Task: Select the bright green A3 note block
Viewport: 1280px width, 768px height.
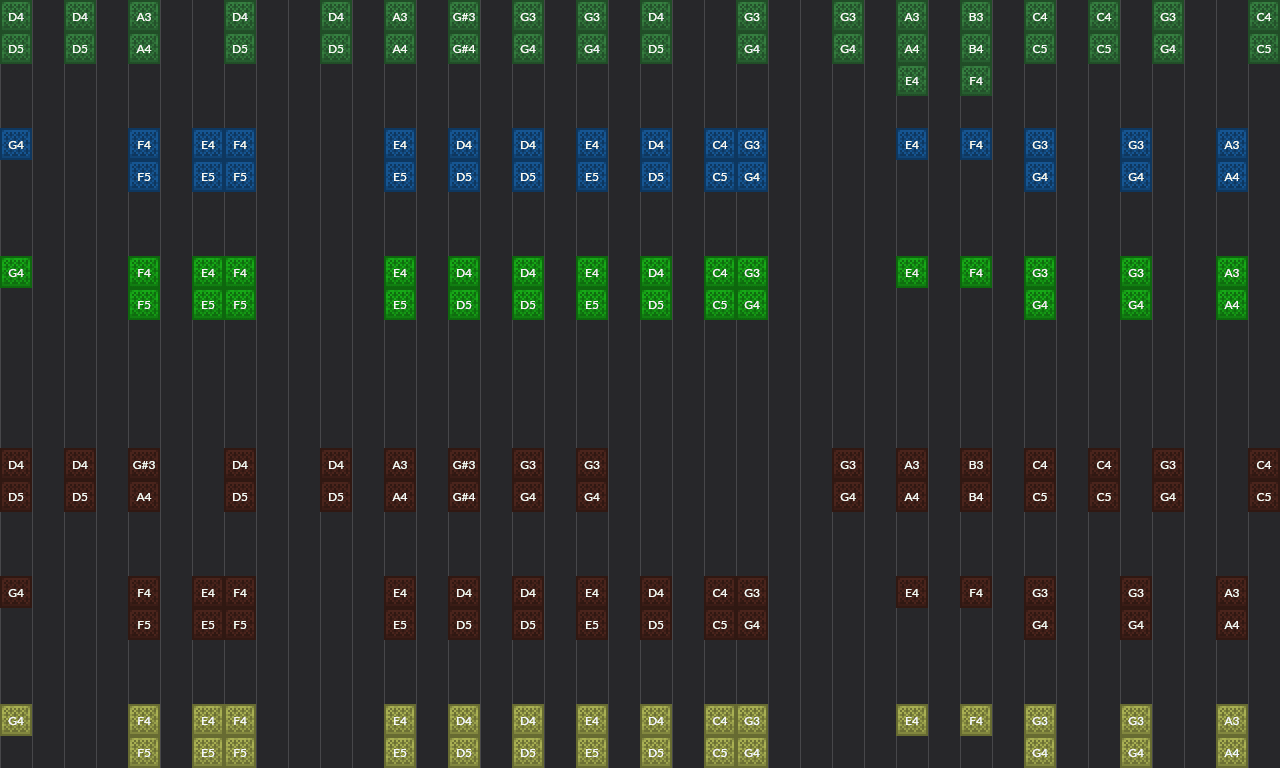Action: pyautogui.click(x=1232, y=272)
